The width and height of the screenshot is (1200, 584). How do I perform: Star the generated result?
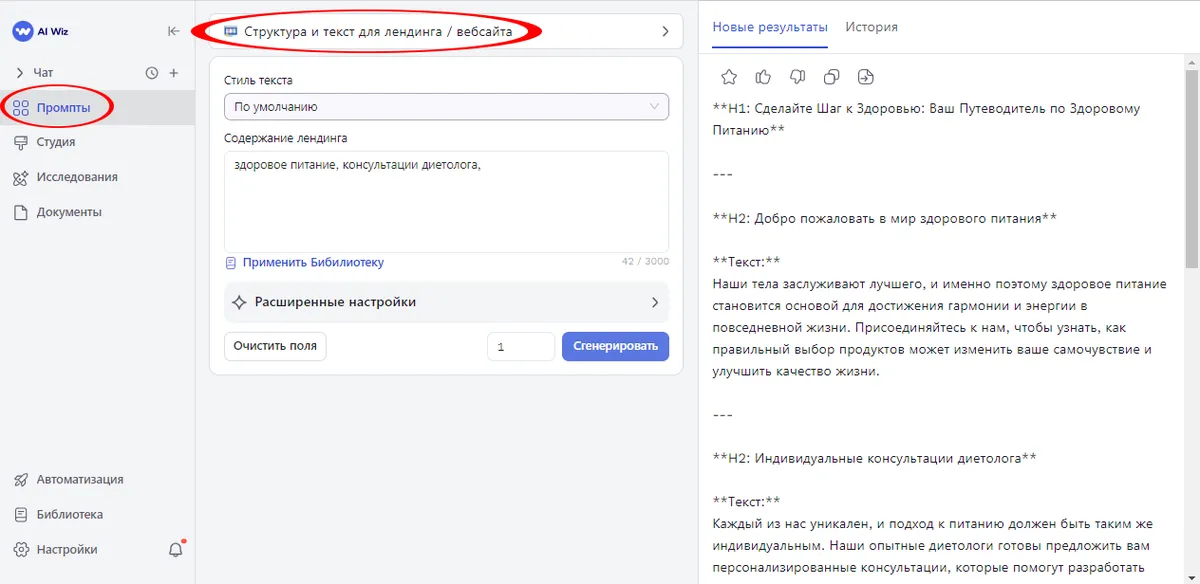point(729,76)
